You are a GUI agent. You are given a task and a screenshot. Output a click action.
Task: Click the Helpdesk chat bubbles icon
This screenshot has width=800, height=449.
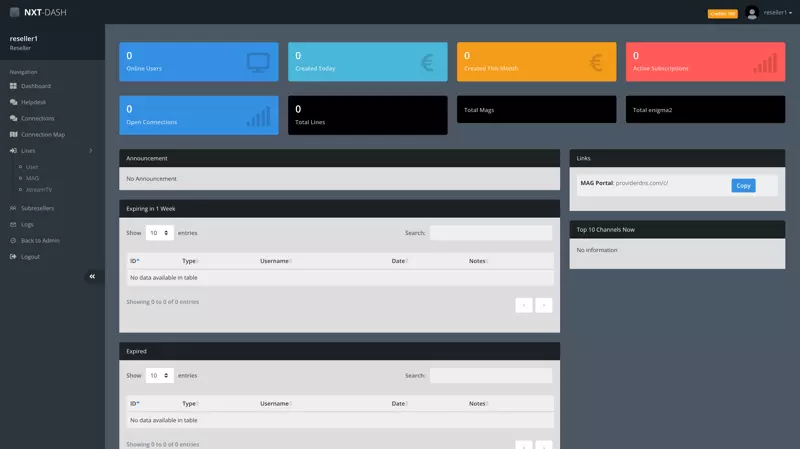[x=14, y=102]
